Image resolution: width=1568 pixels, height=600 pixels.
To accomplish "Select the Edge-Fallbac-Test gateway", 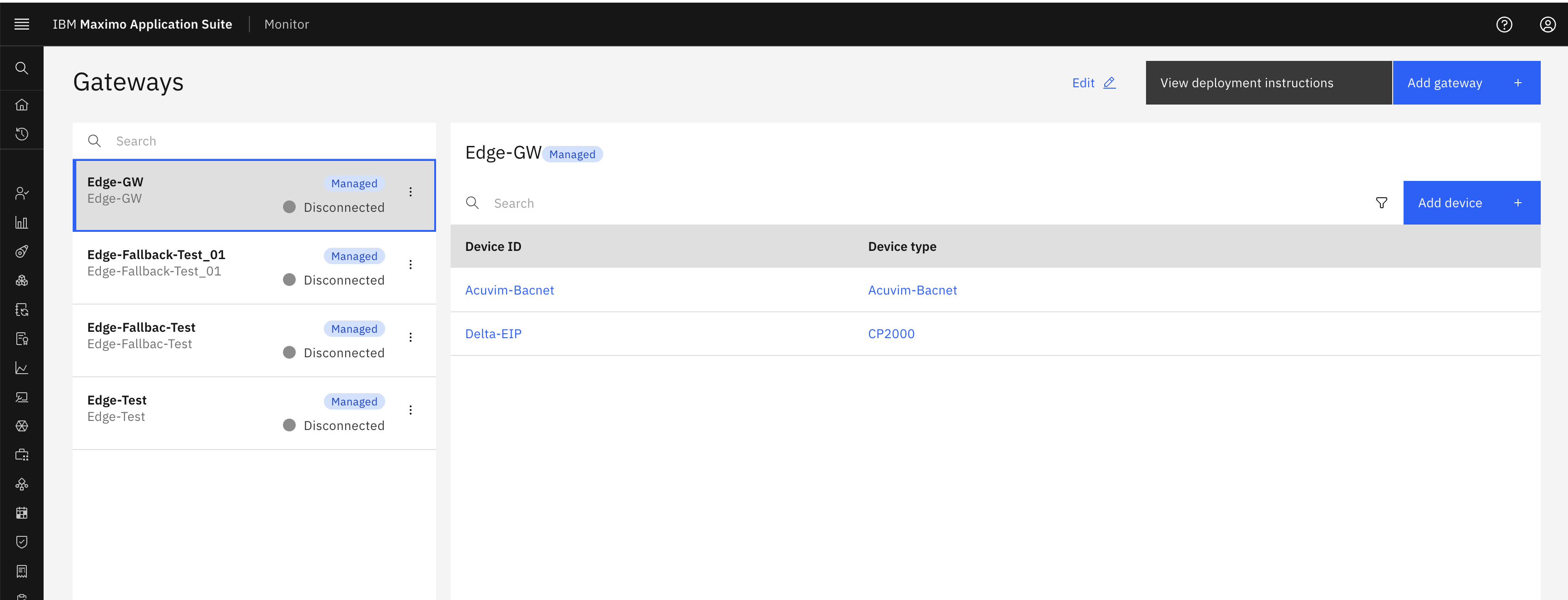I will click(x=254, y=340).
